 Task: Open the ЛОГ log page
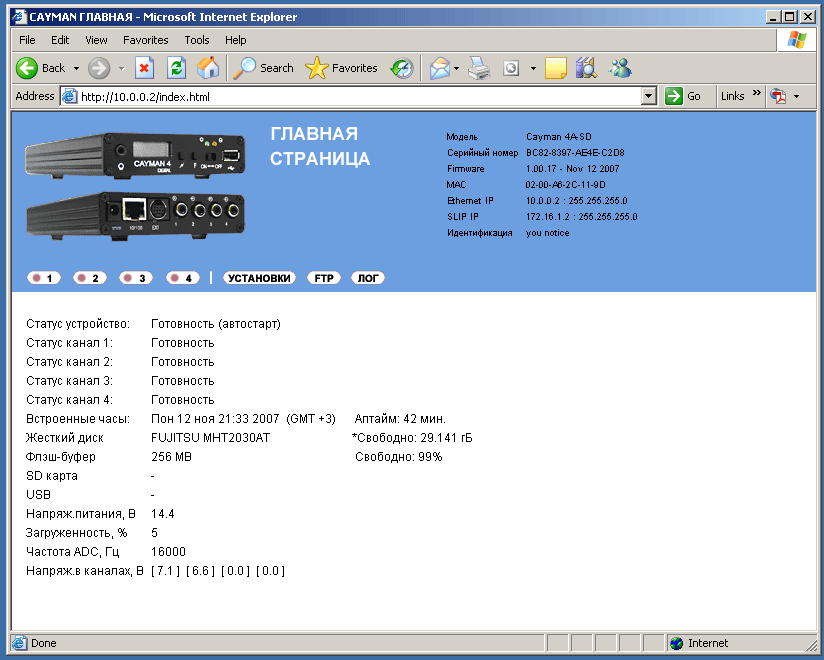coord(368,278)
